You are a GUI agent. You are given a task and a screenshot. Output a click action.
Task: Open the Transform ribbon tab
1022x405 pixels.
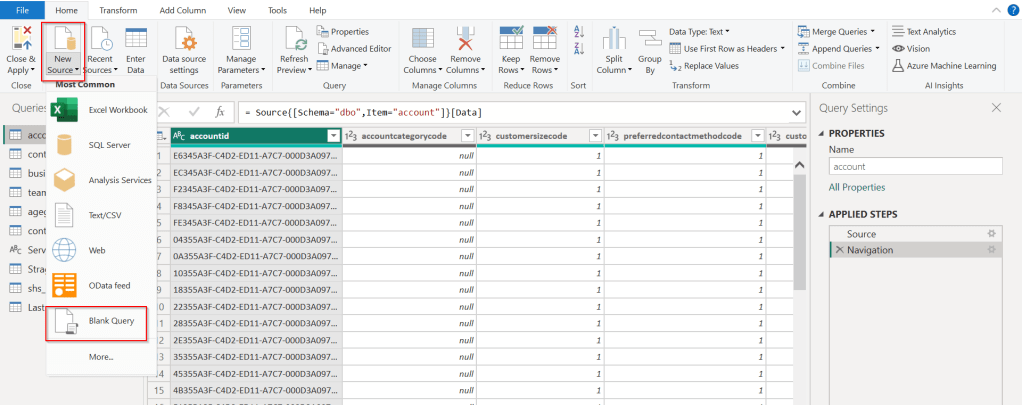[x=119, y=9]
